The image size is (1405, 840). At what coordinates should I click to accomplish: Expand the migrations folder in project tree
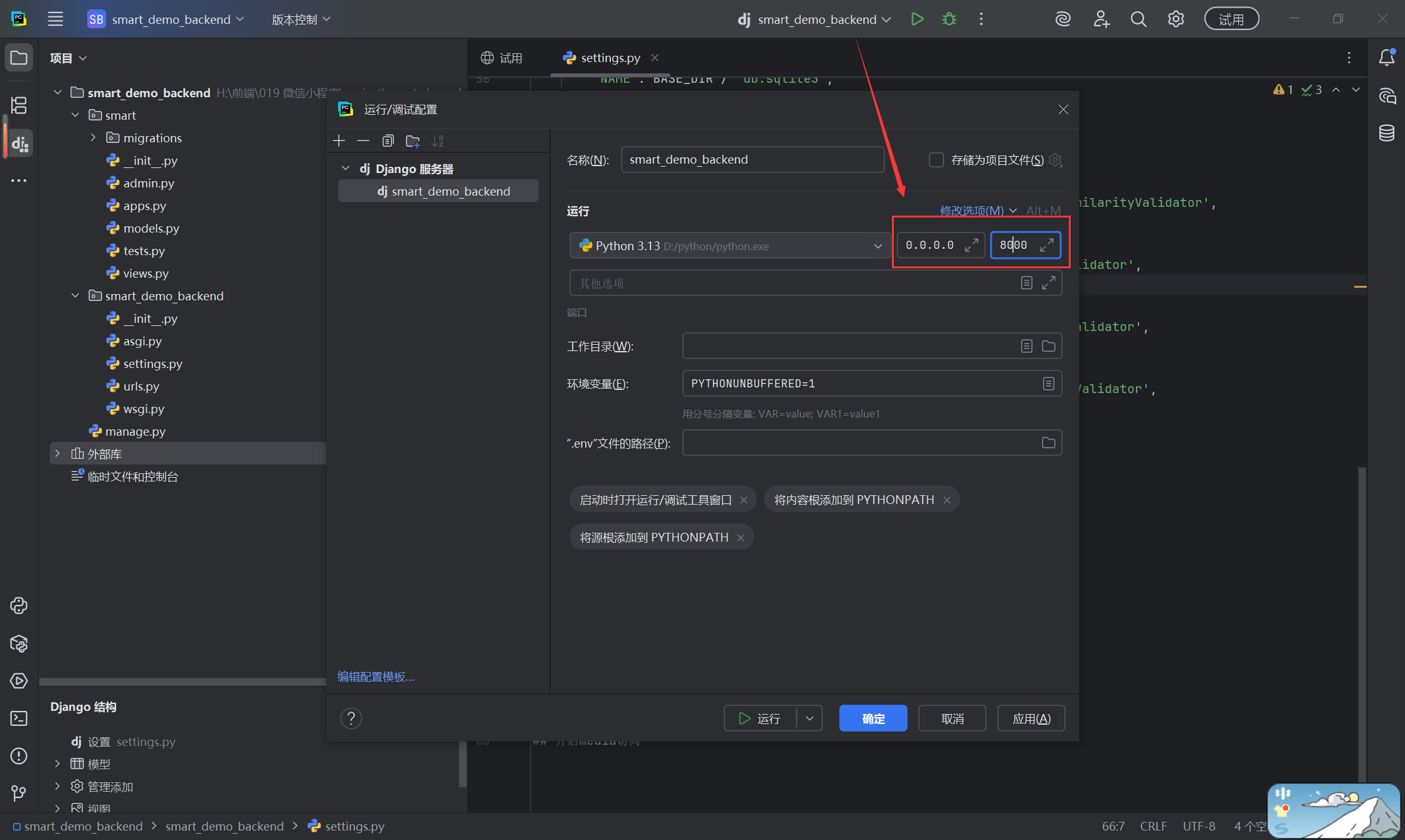point(93,138)
